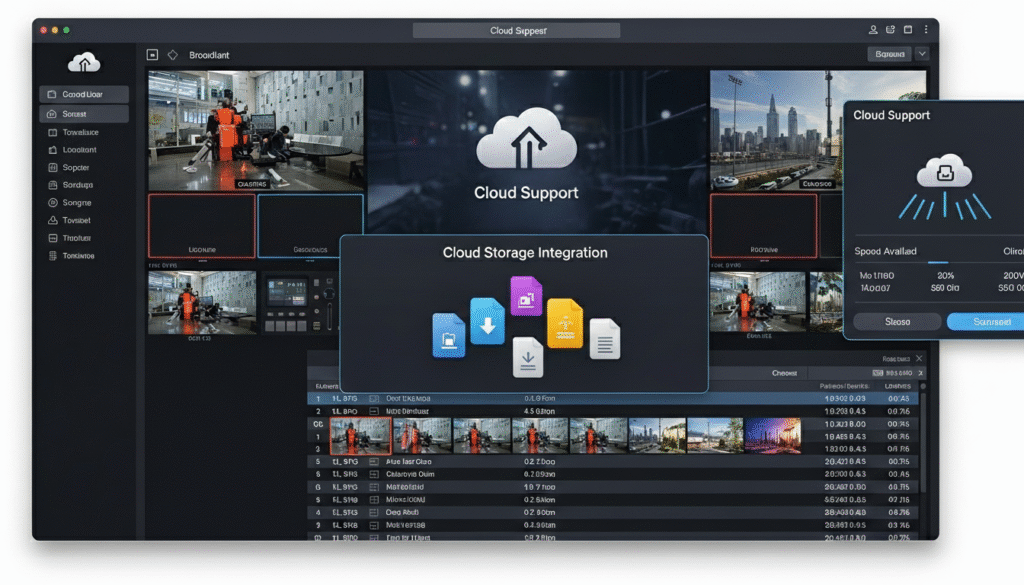Viewport: 1024px width, 585px height.
Task: Select the blue file icon in the Cloud Storage dialog
Action: [x=449, y=336]
